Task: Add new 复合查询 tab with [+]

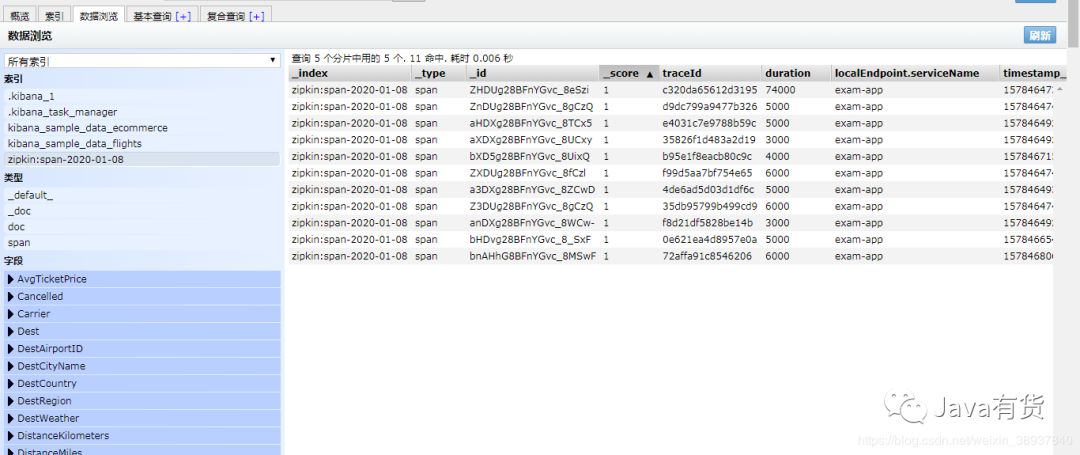Action: pyautogui.click(x=256, y=16)
